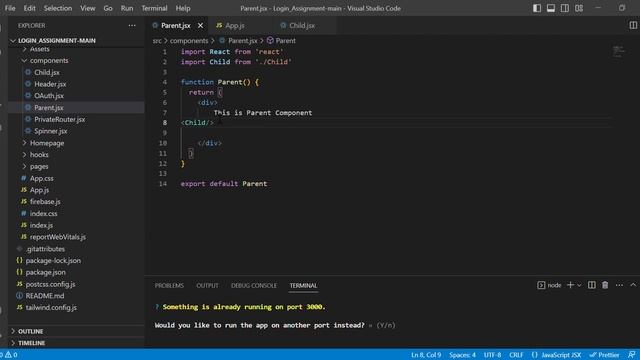Open the Edit menu

(29, 8)
